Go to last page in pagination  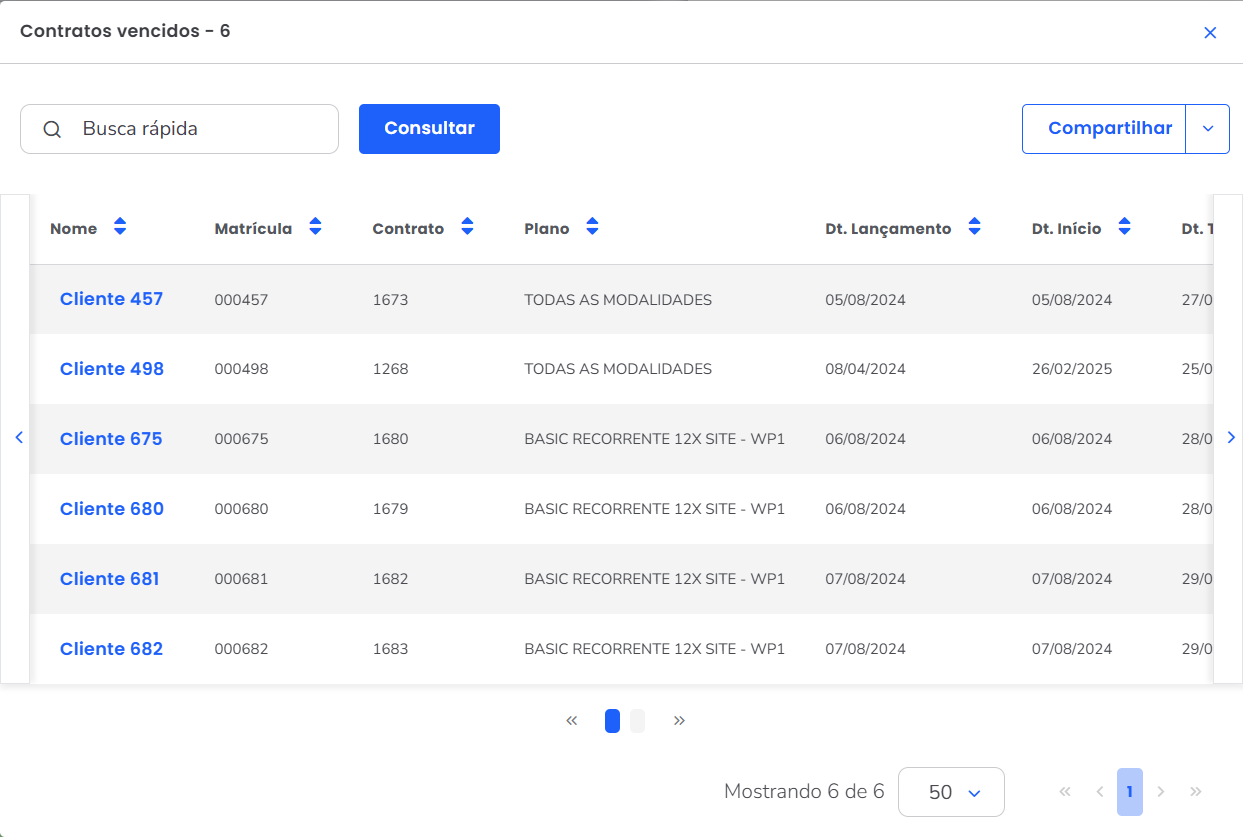coord(1196,792)
